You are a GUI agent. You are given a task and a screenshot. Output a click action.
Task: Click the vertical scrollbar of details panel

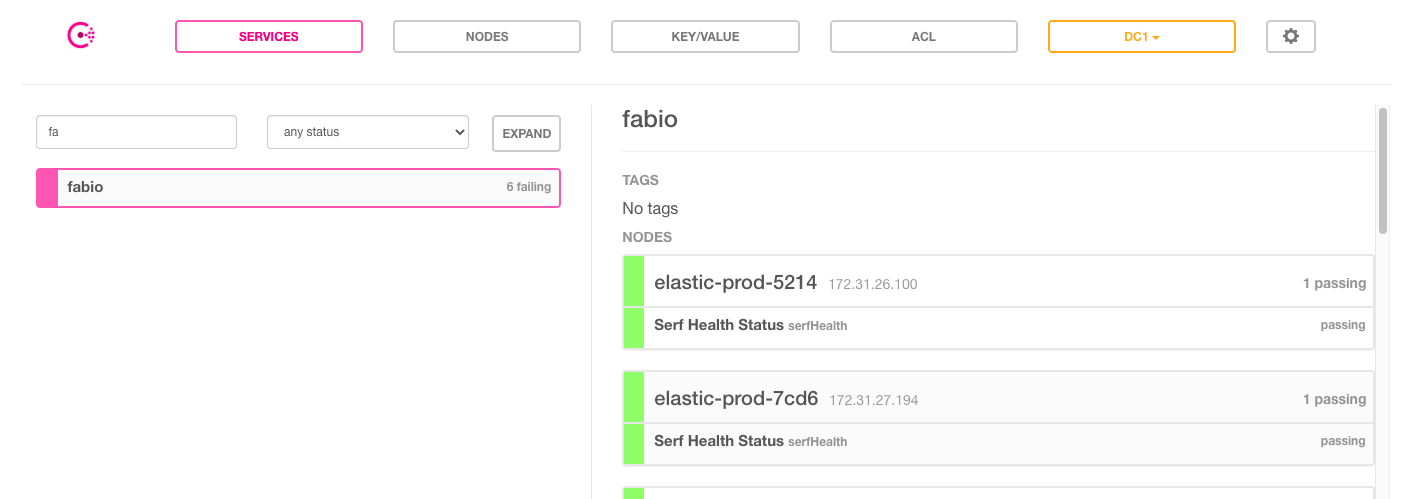pyautogui.click(x=1383, y=171)
